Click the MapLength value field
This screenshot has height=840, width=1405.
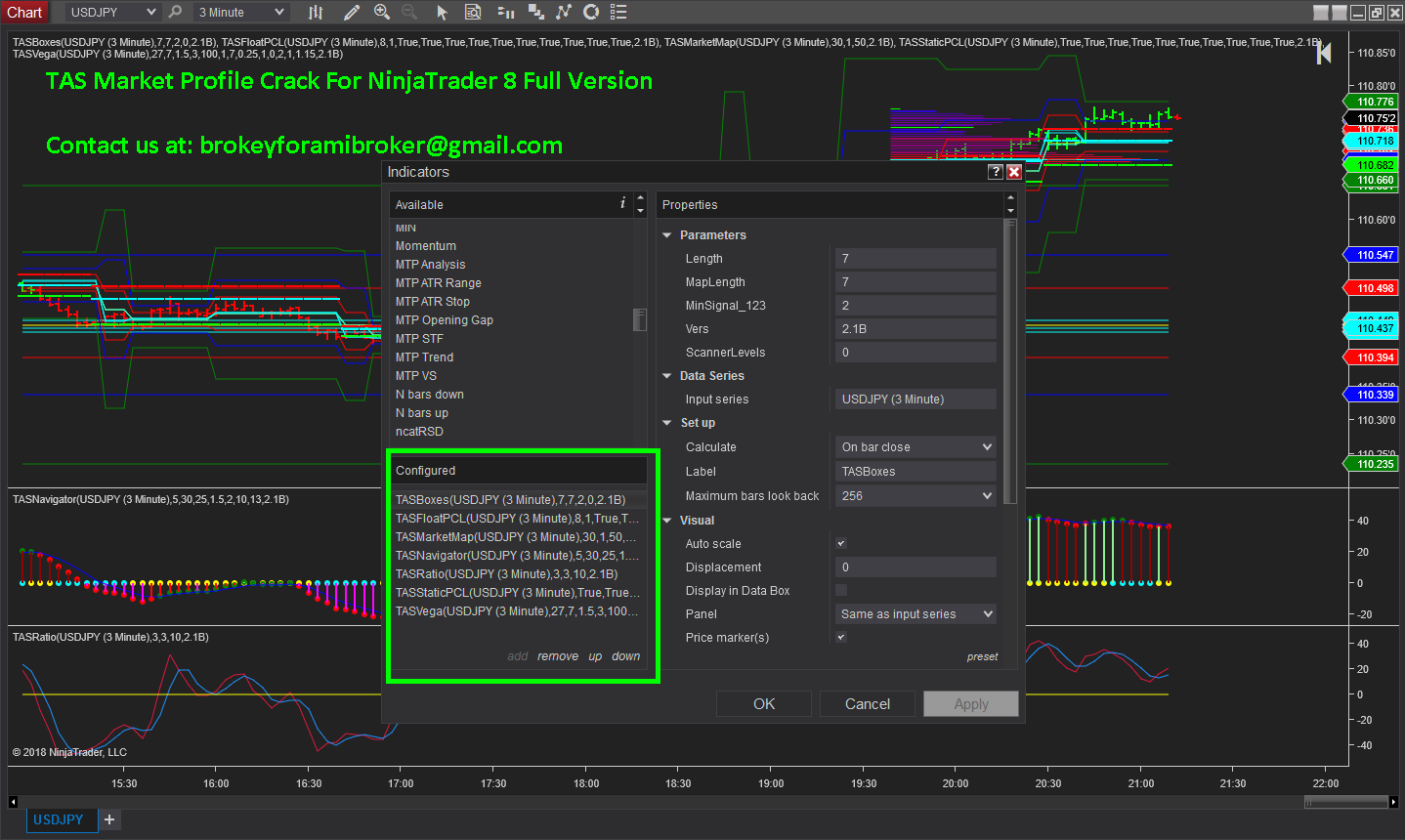click(915, 281)
